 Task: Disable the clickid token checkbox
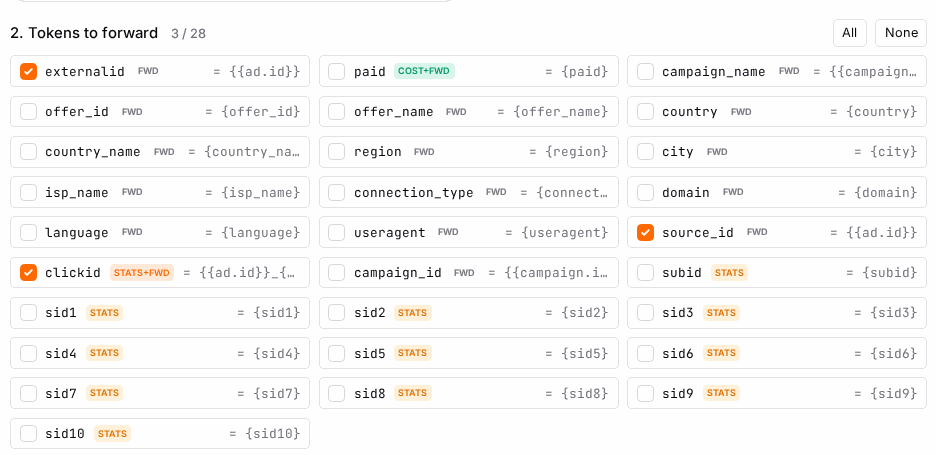(29, 273)
